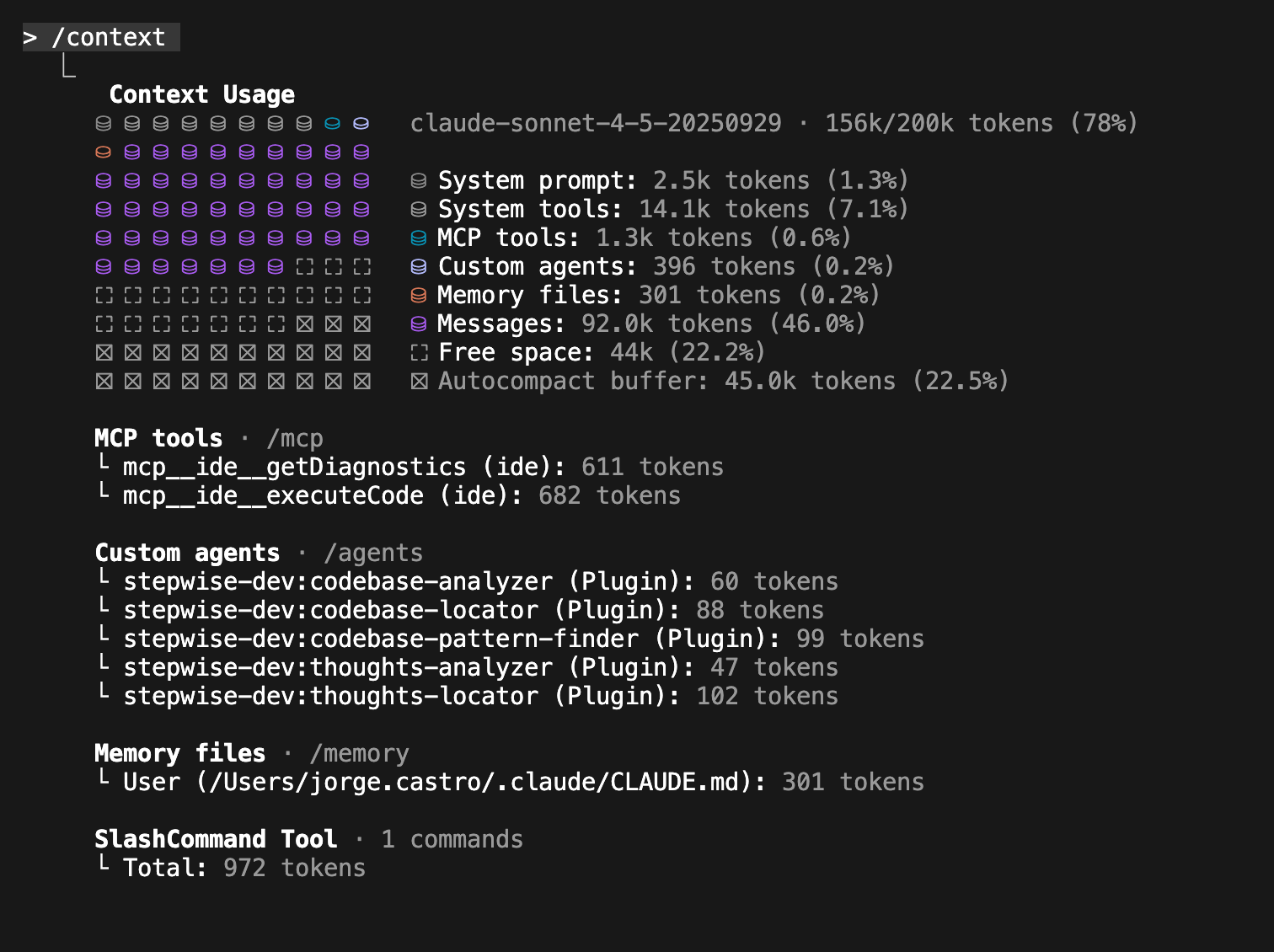Image resolution: width=1274 pixels, height=952 pixels.
Task: Open the /mcp command link
Action: [x=295, y=438]
